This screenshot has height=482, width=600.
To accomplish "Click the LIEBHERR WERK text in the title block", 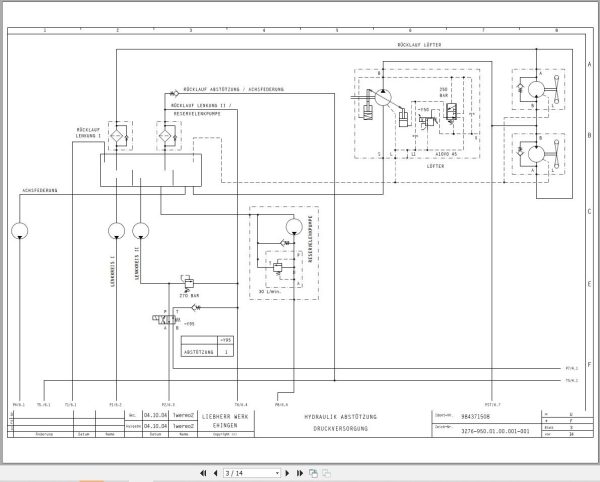I will [225, 417].
